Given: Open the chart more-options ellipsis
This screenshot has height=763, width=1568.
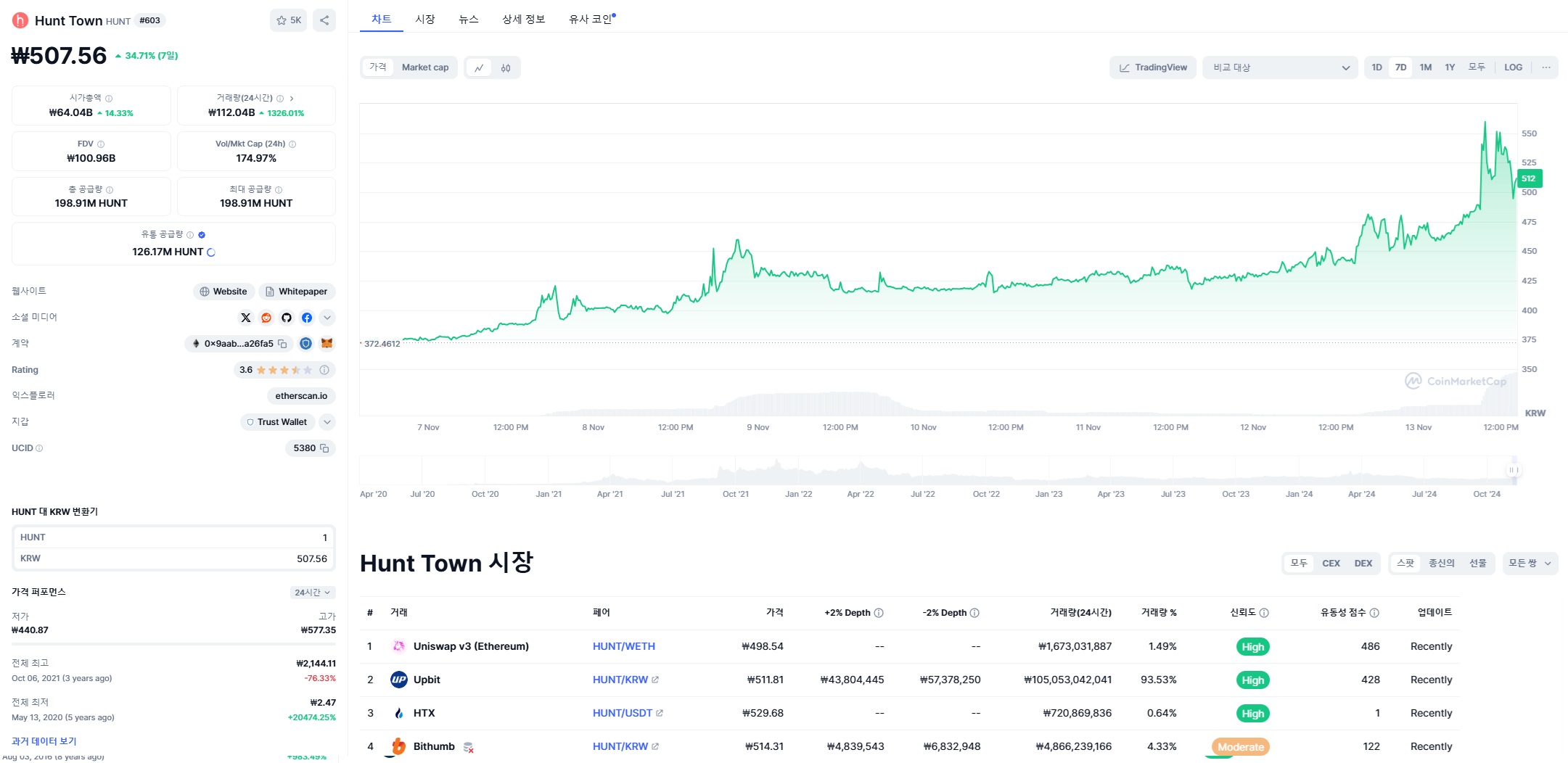Looking at the screenshot, I should [1546, 67].
